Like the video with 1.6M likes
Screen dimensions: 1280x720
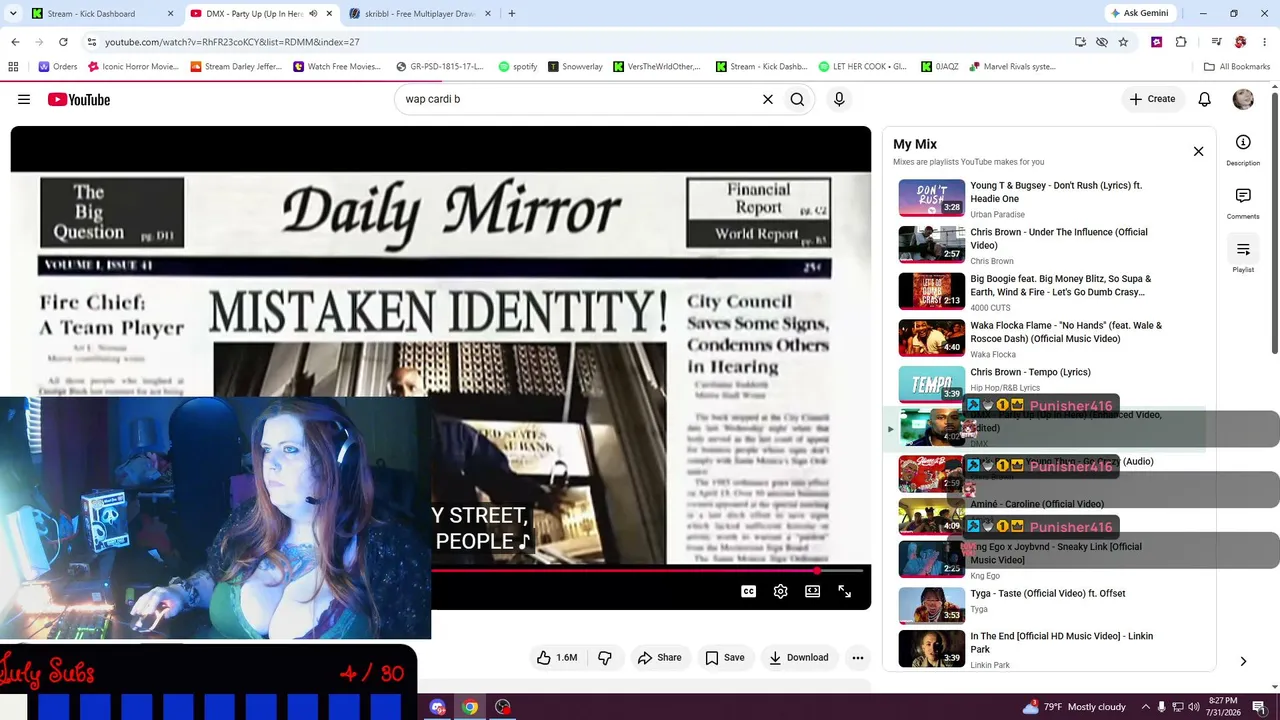pyautogui.click(x=557, y=657)
